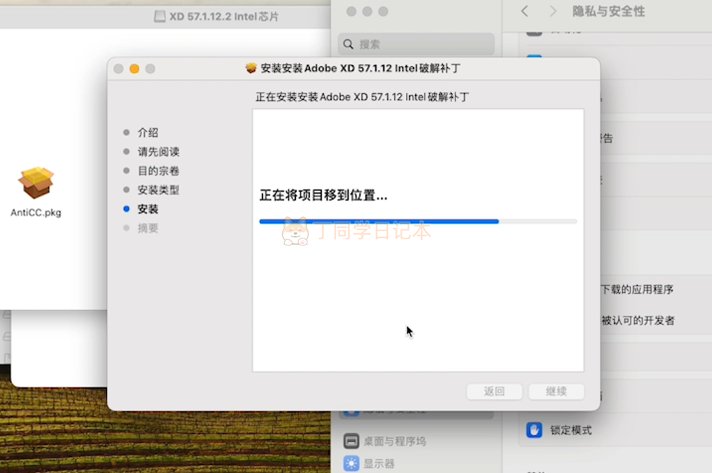Click the 隐私与安全性 settings title
Viewport: 712px width, 473px height.
608,11
